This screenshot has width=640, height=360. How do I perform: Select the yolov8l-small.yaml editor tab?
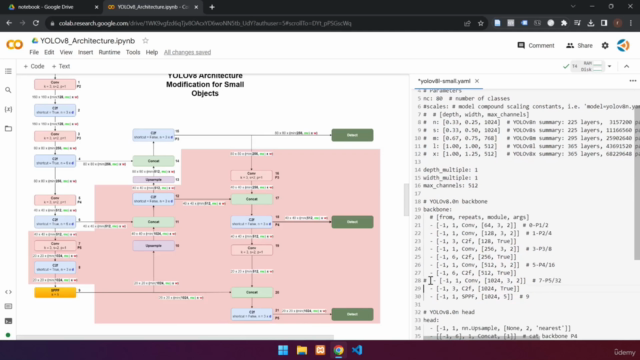[444, 81]
